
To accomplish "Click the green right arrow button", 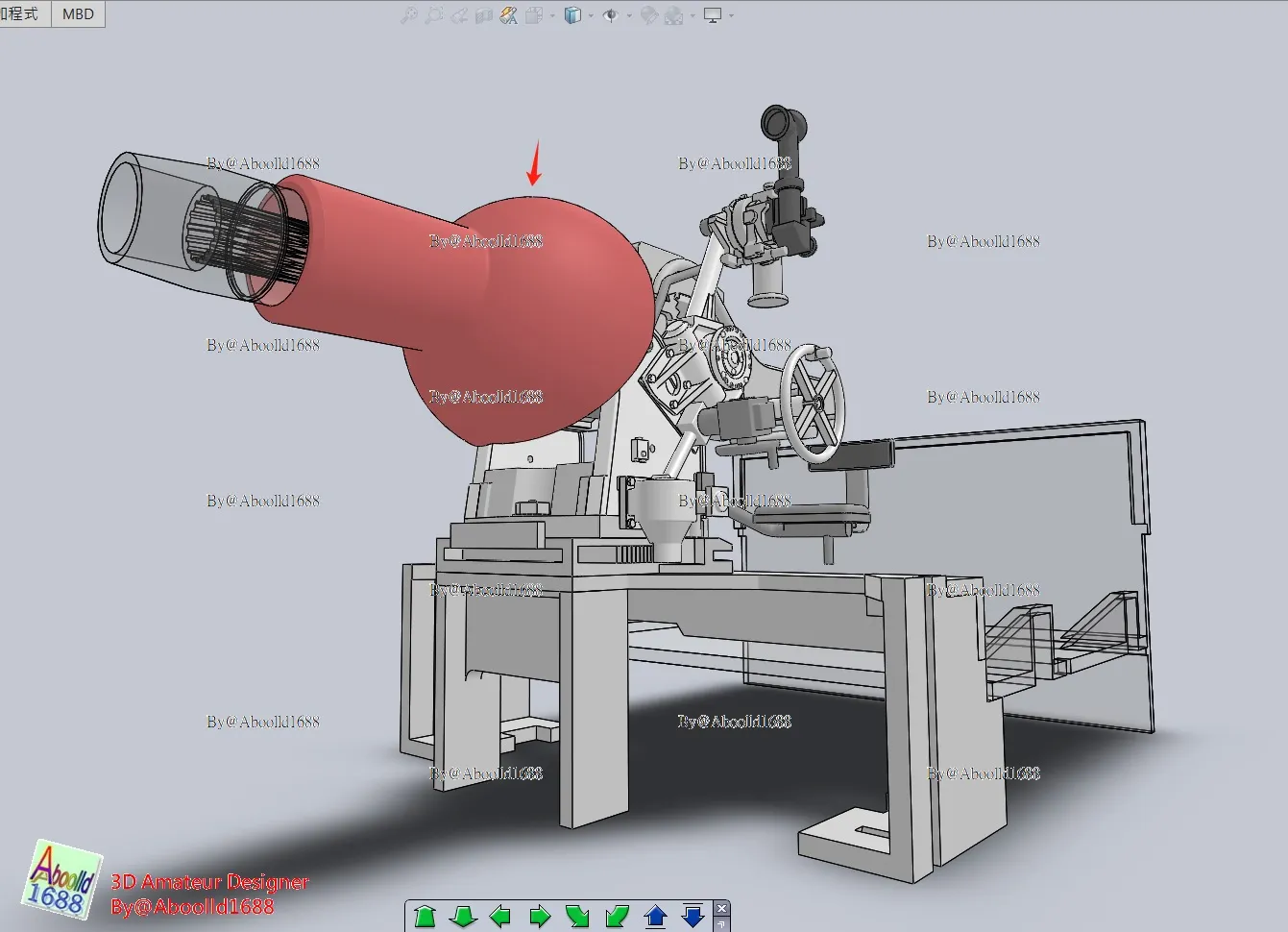I will 540,917.
